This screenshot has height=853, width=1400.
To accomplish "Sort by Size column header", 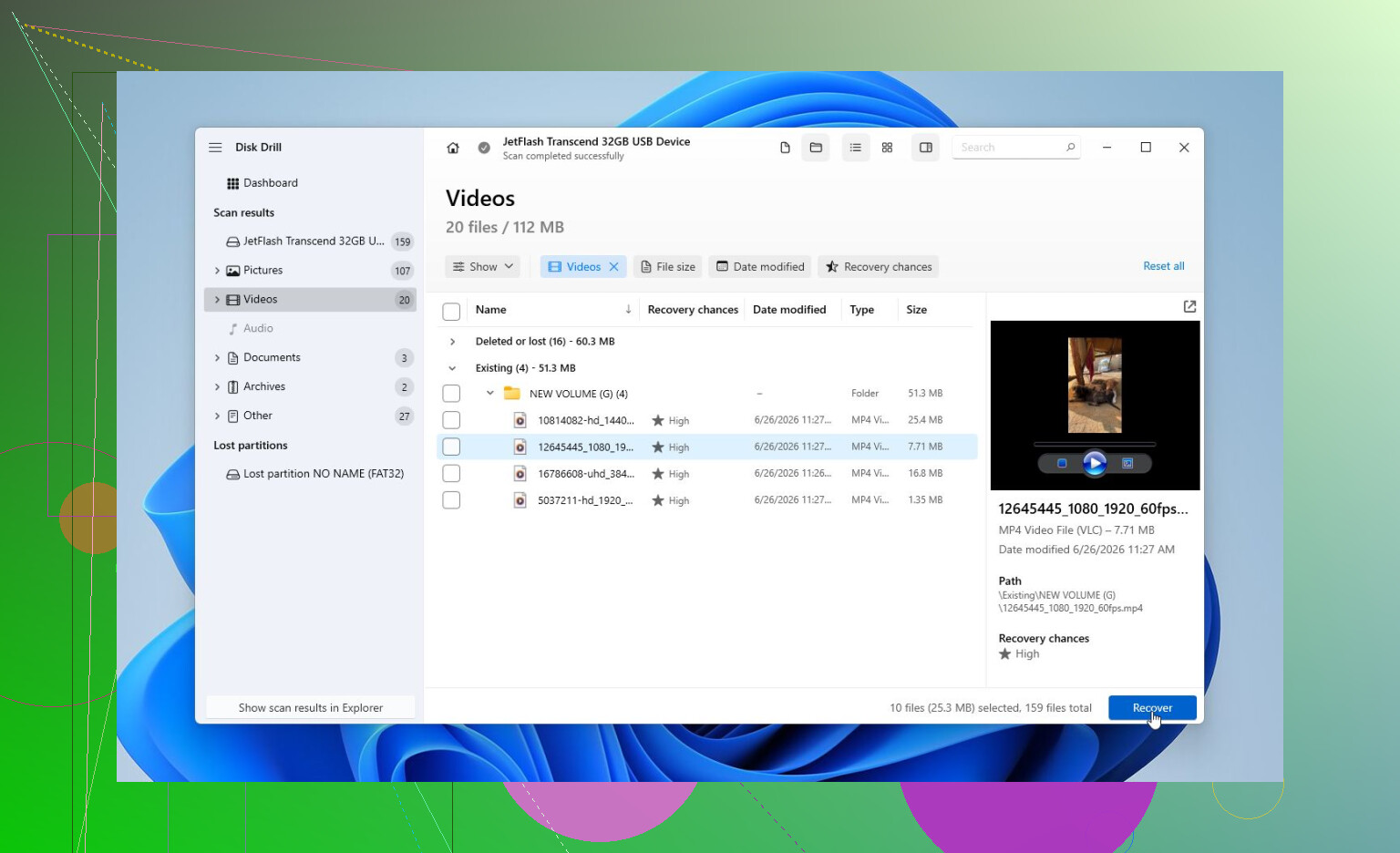I will pyautogui.click(x=916, y=310).
